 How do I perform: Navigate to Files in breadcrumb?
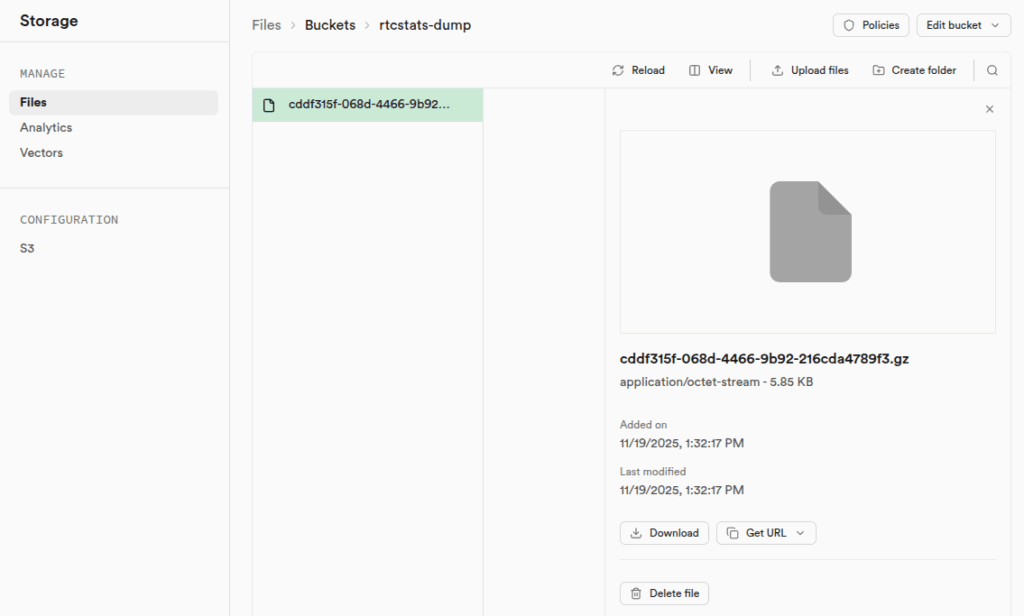pos(266,25)
